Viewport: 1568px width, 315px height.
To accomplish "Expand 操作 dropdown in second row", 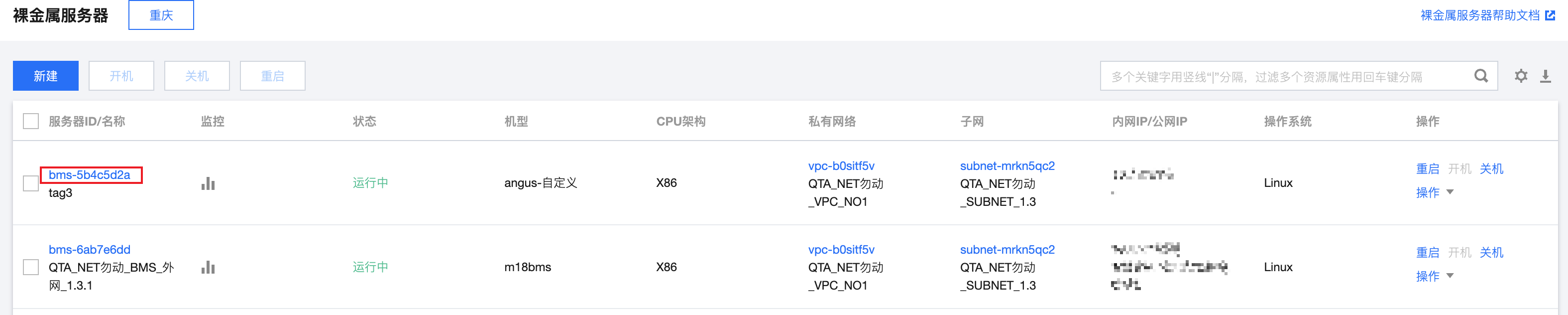I will click(1435, 276).
